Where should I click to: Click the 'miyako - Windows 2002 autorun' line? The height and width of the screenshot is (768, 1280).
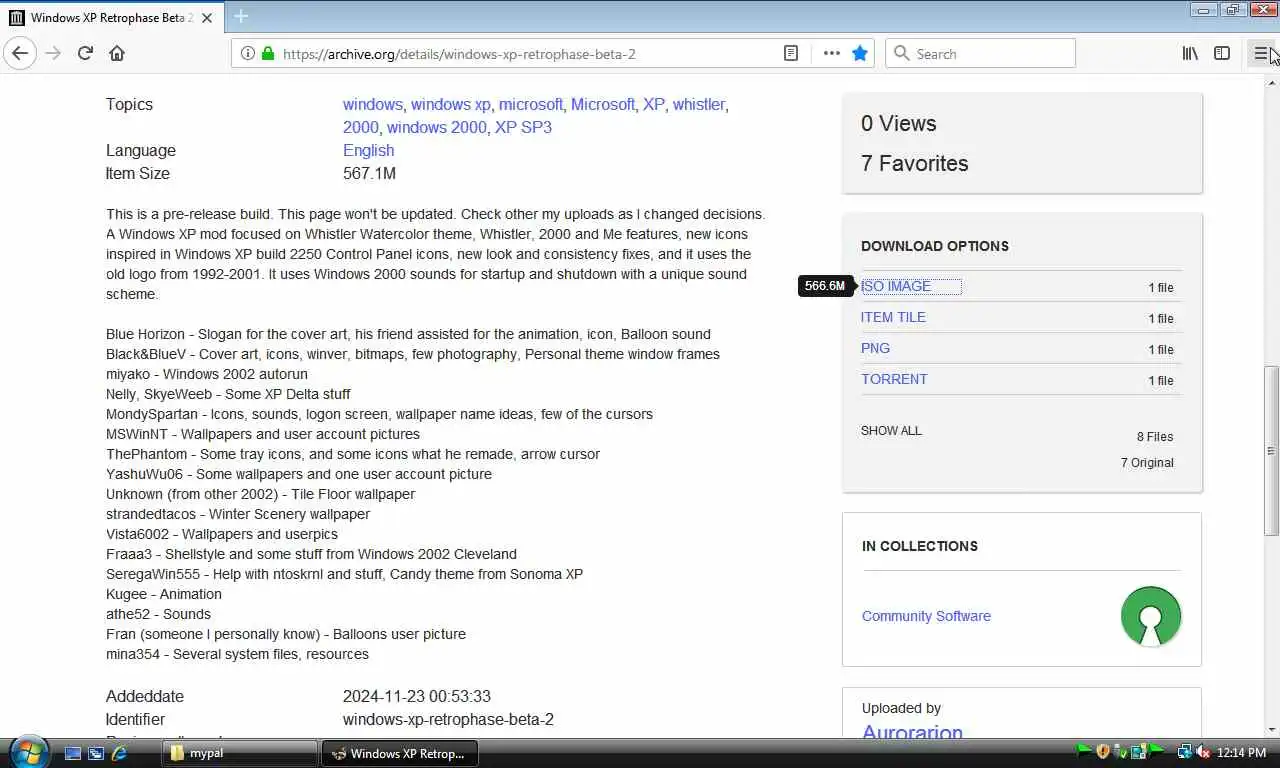[207, 374]
